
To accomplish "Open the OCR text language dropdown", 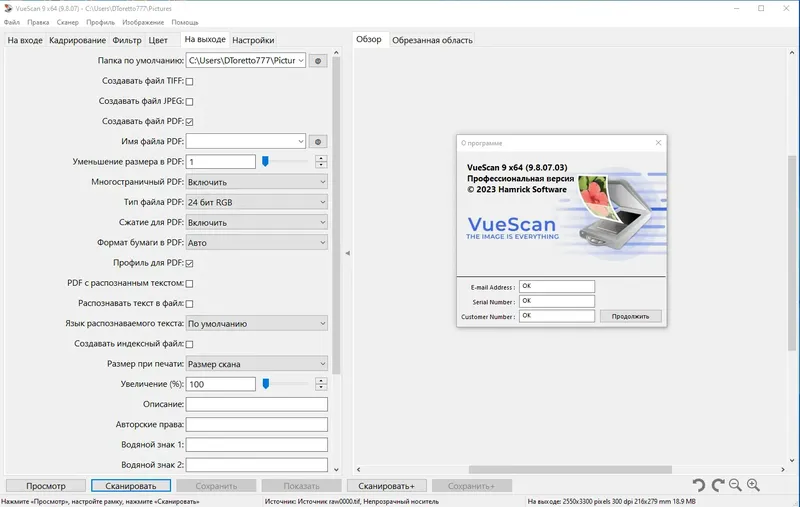I will 257,323.
